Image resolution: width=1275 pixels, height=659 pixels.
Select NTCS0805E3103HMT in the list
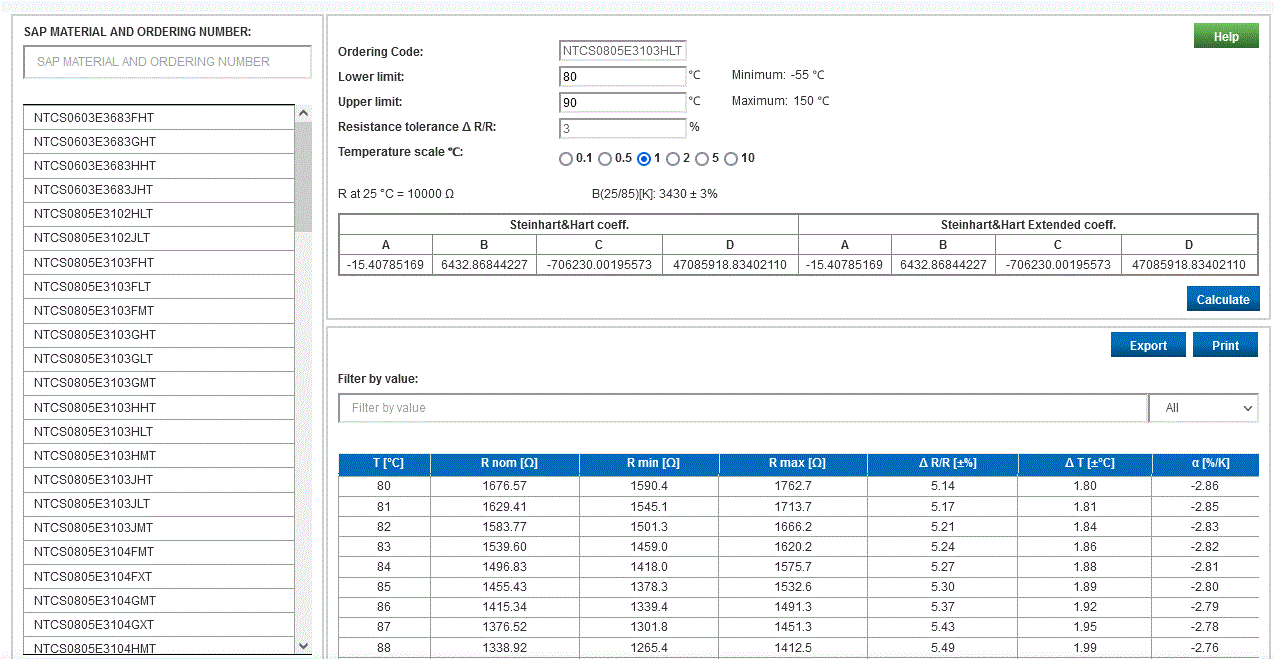[159, 455]
